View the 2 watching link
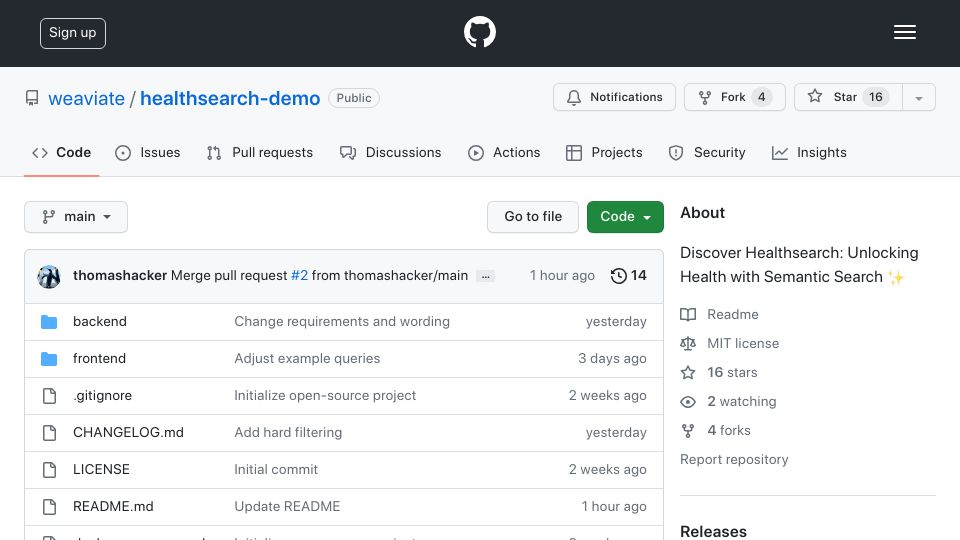 [x=729, y=402]
